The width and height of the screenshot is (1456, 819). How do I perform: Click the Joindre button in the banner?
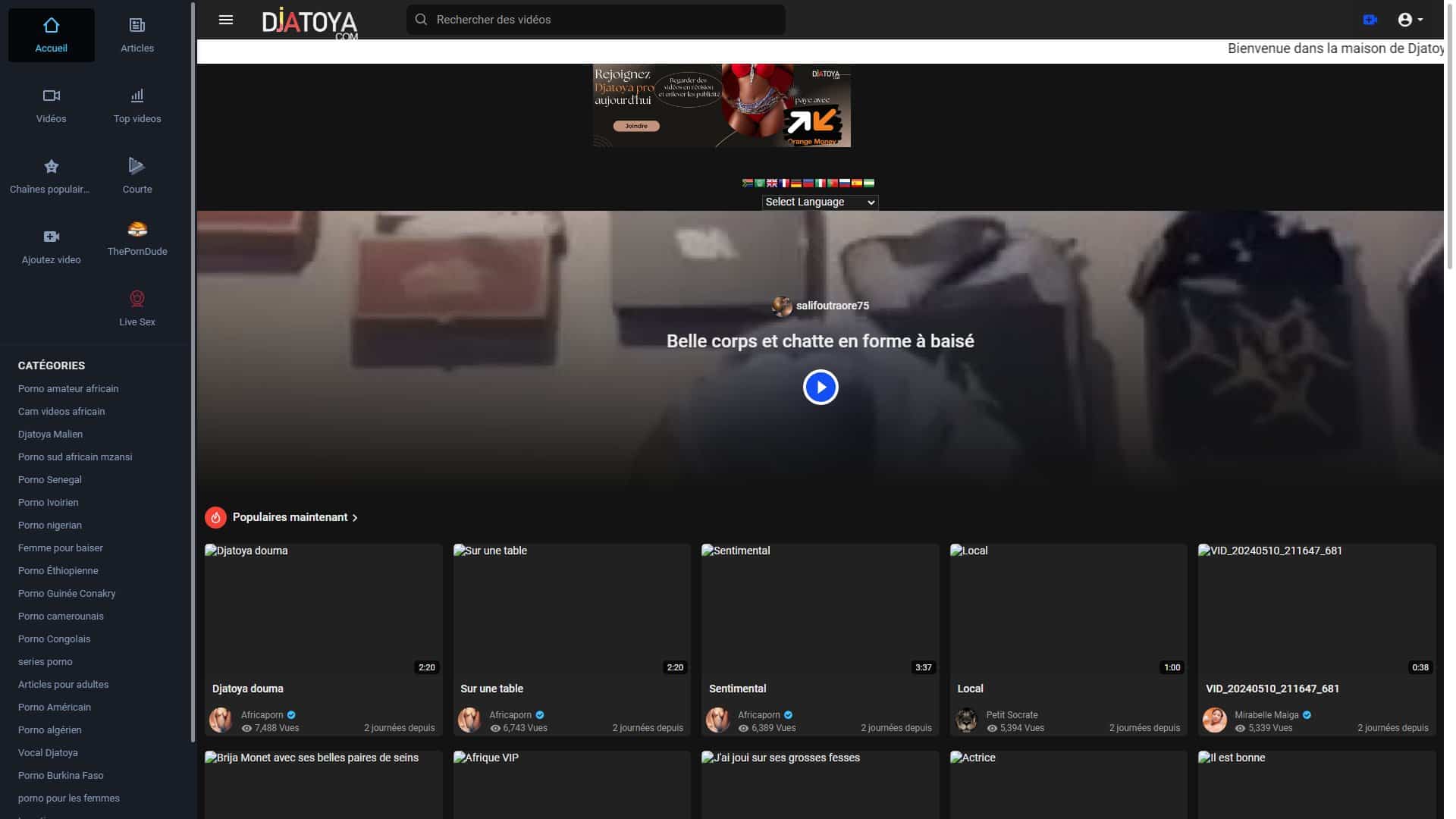point(637,125)
